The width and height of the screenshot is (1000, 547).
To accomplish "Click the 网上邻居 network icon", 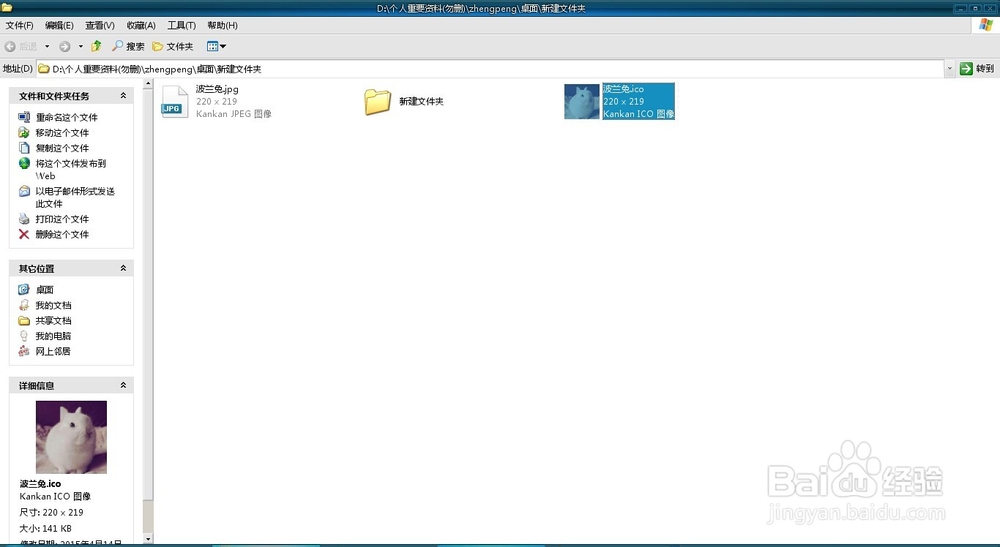I will (x=24, y=351).
